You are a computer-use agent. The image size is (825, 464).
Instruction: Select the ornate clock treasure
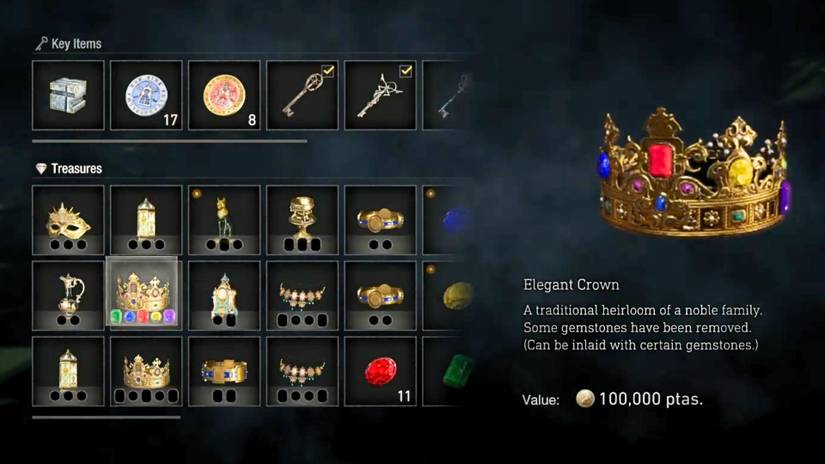tap(224, 296)
